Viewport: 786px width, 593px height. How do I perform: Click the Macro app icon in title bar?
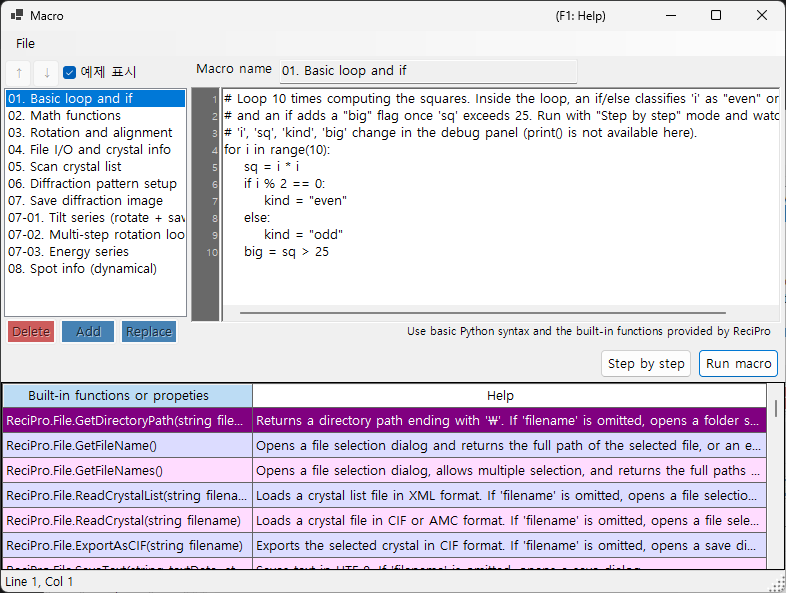tap(17, 16)
